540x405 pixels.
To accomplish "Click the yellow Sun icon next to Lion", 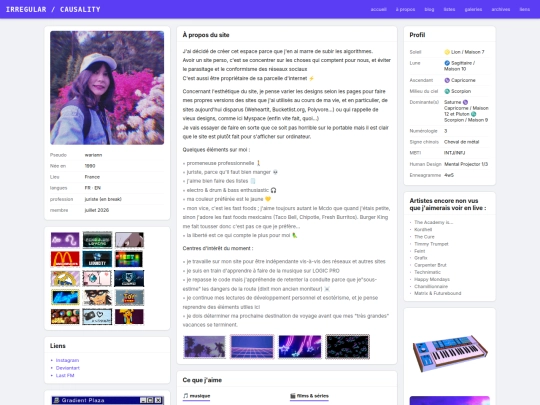I will (447, 52).
